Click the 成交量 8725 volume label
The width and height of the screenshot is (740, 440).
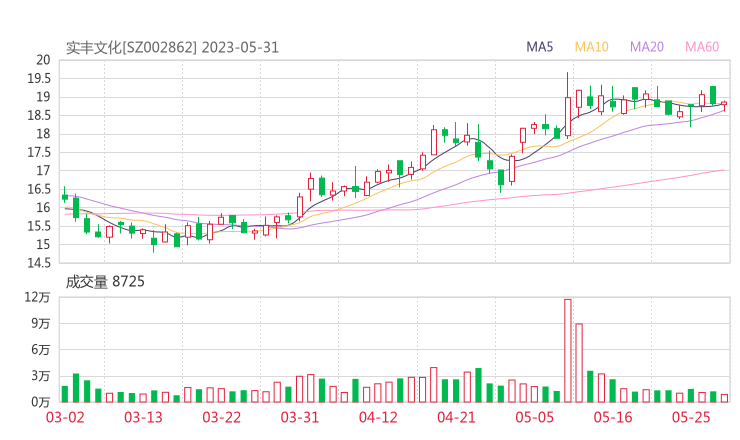105,282
